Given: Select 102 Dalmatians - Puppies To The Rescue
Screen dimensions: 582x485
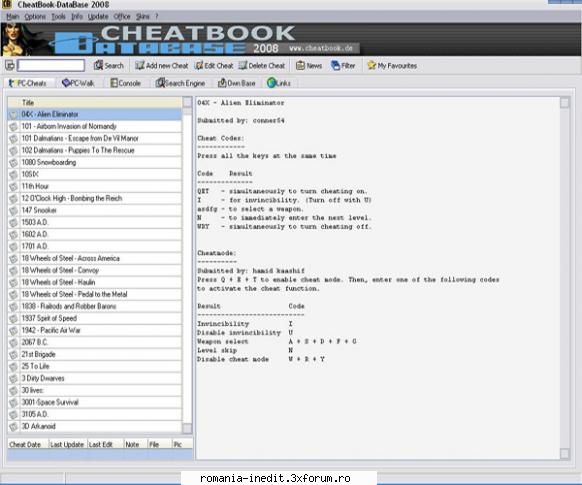Looking at the screenshot, I should click(x=95, y=150).
